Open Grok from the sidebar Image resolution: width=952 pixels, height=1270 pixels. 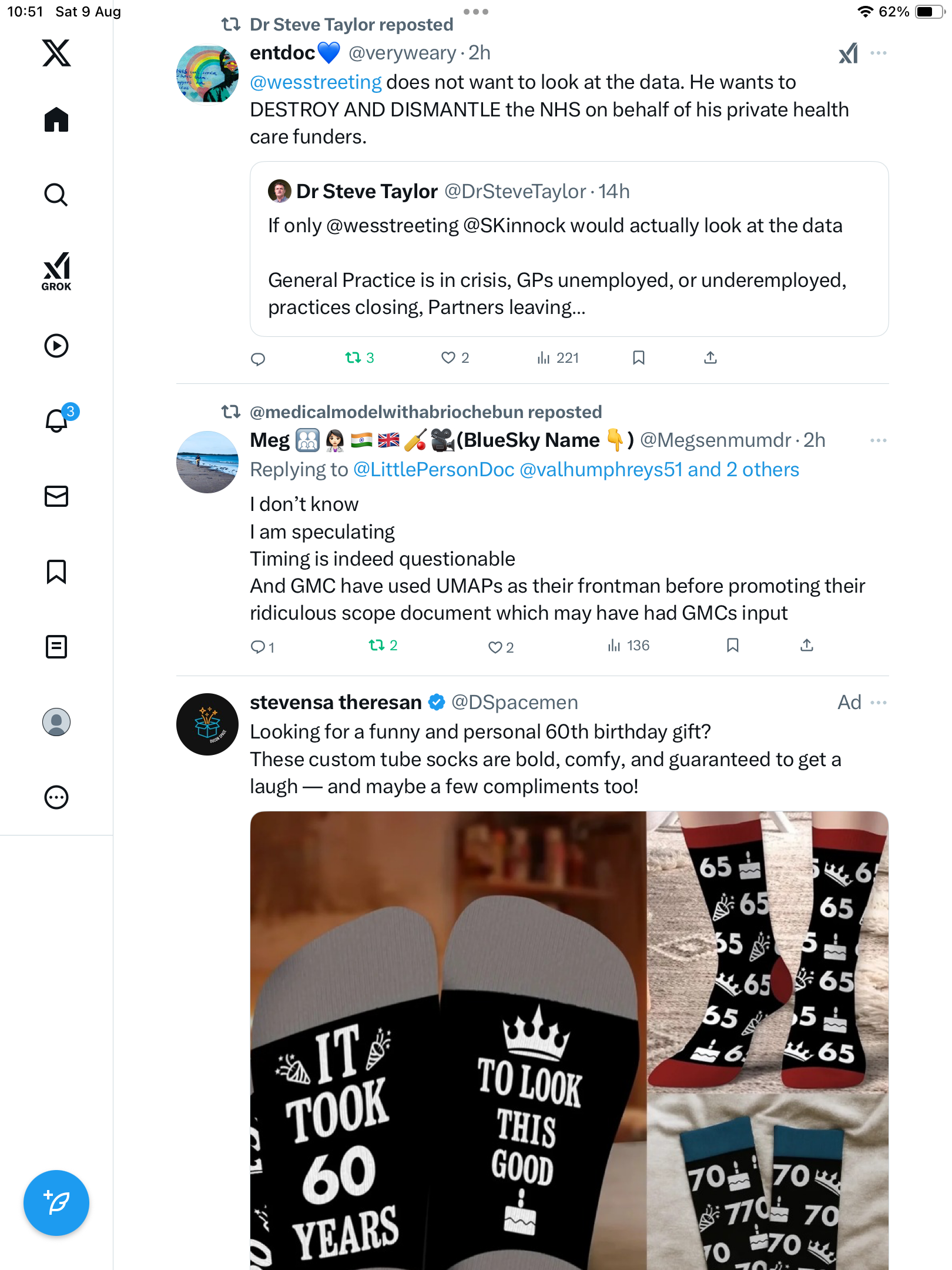(x=56, y=271)
